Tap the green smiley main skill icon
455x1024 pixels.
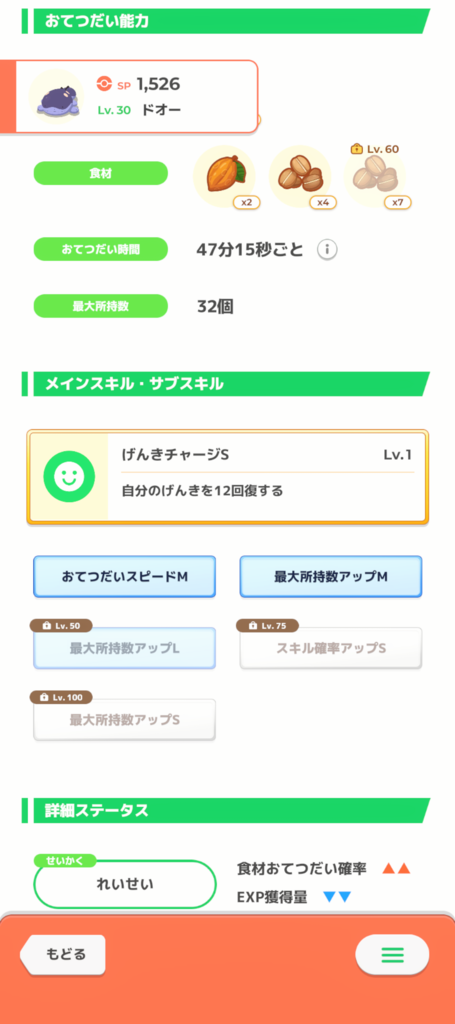pyautogui.click(x=69, y=477)
